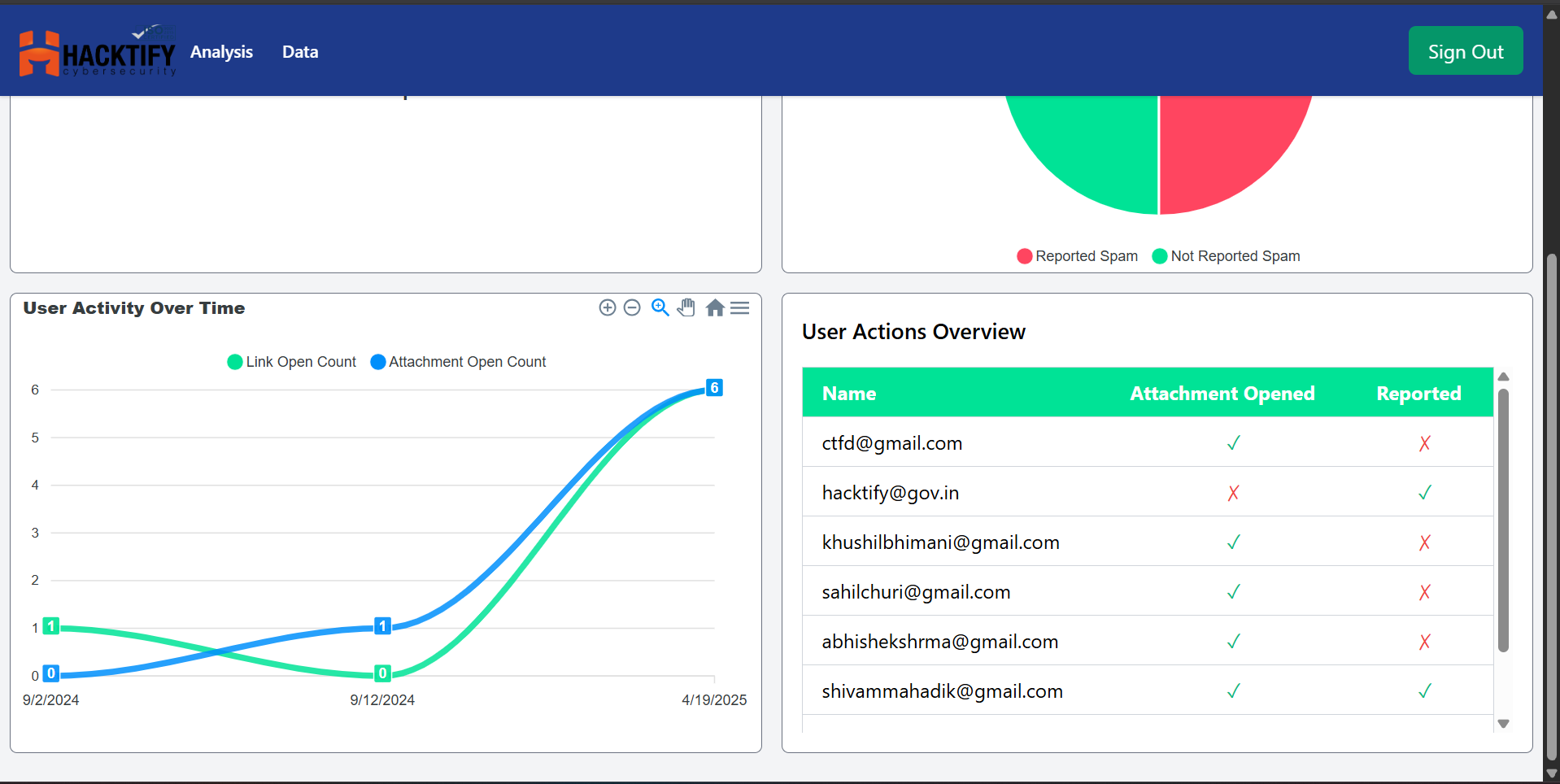Toggle Attachment Open Count legend series
1560x784 pixels.
point(459,362)
